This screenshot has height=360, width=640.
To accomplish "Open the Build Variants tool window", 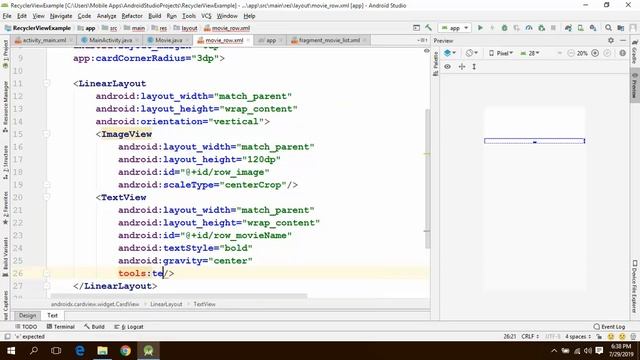I will click(x=5, y=257).
